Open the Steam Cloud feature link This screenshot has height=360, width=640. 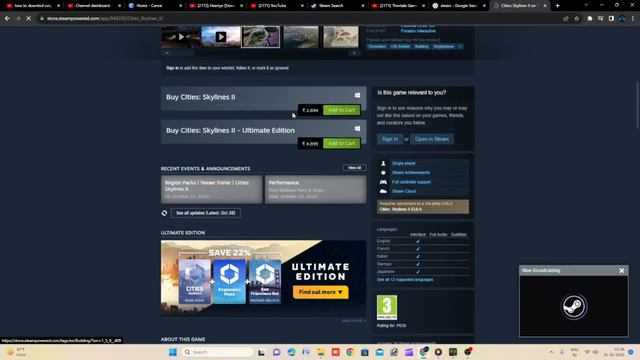(x=404, y=191)
